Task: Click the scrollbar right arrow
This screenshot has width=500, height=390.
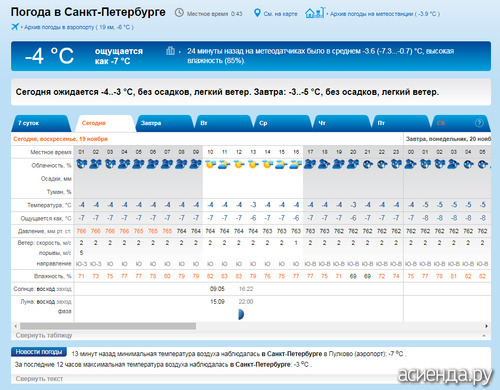Action: 487,326
